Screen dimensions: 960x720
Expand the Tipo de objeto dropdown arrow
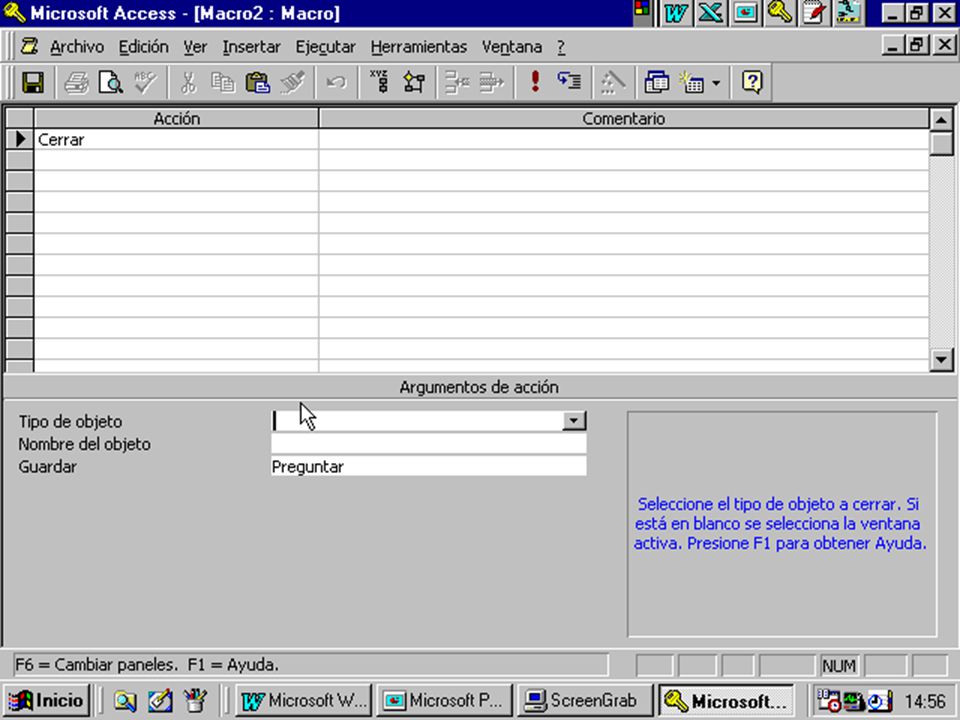[x=574, y=421]
